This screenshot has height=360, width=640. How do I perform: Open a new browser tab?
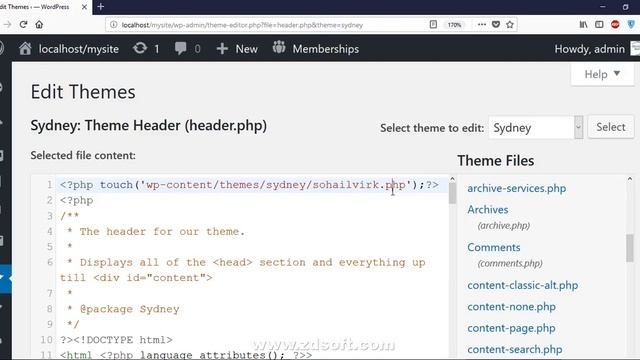click(101, 7)
